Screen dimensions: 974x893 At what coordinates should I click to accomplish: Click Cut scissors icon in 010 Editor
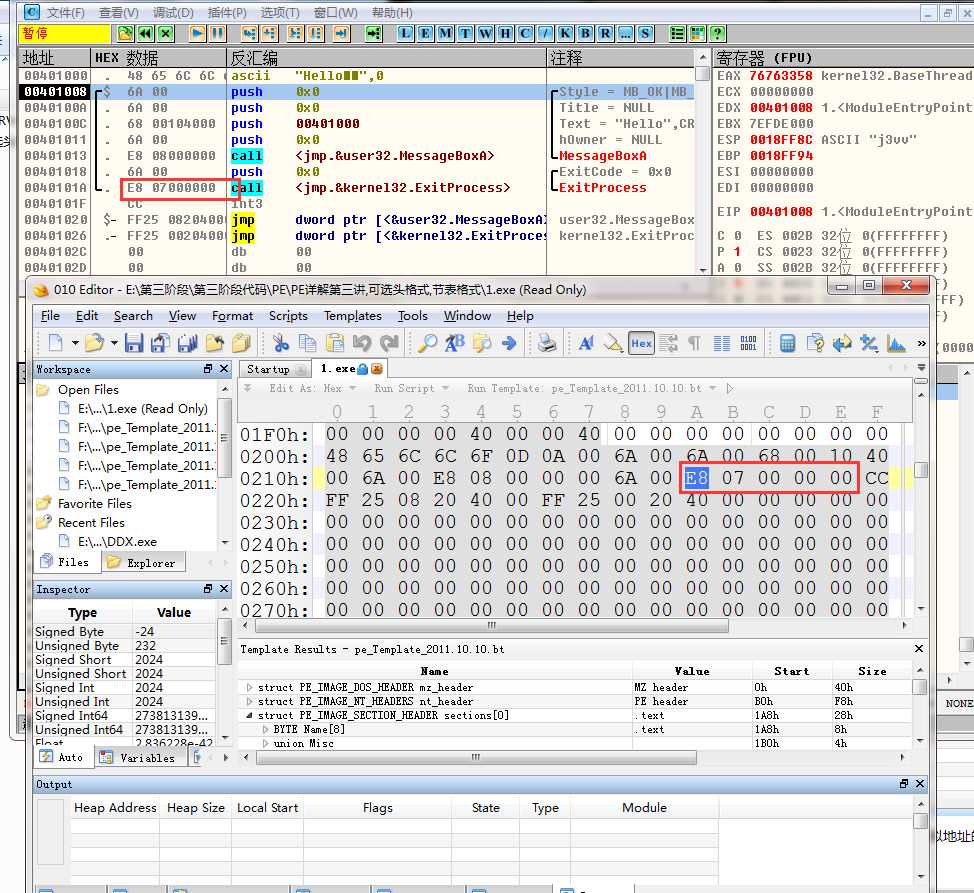click(281, 342)
